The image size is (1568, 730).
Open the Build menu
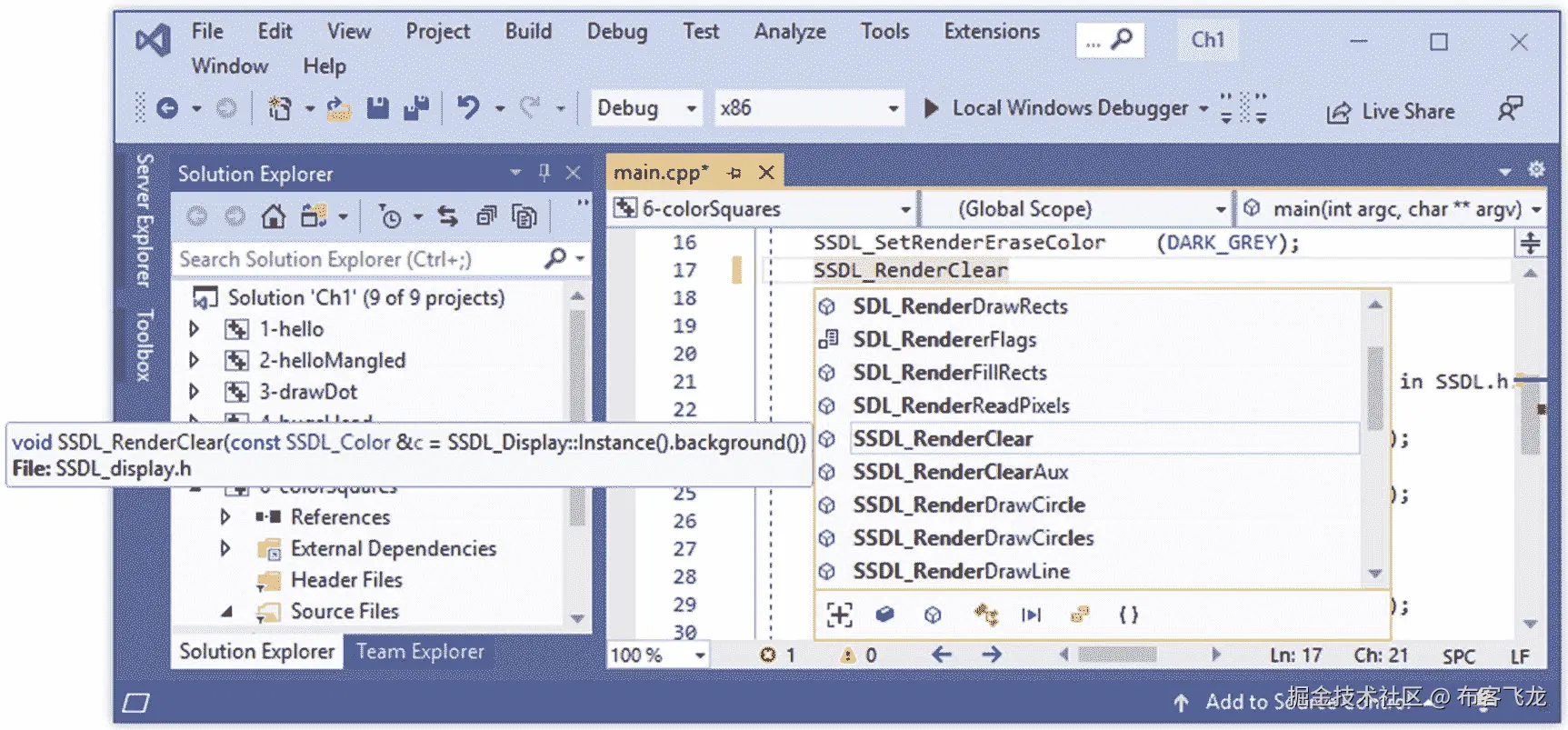(528, 31)
